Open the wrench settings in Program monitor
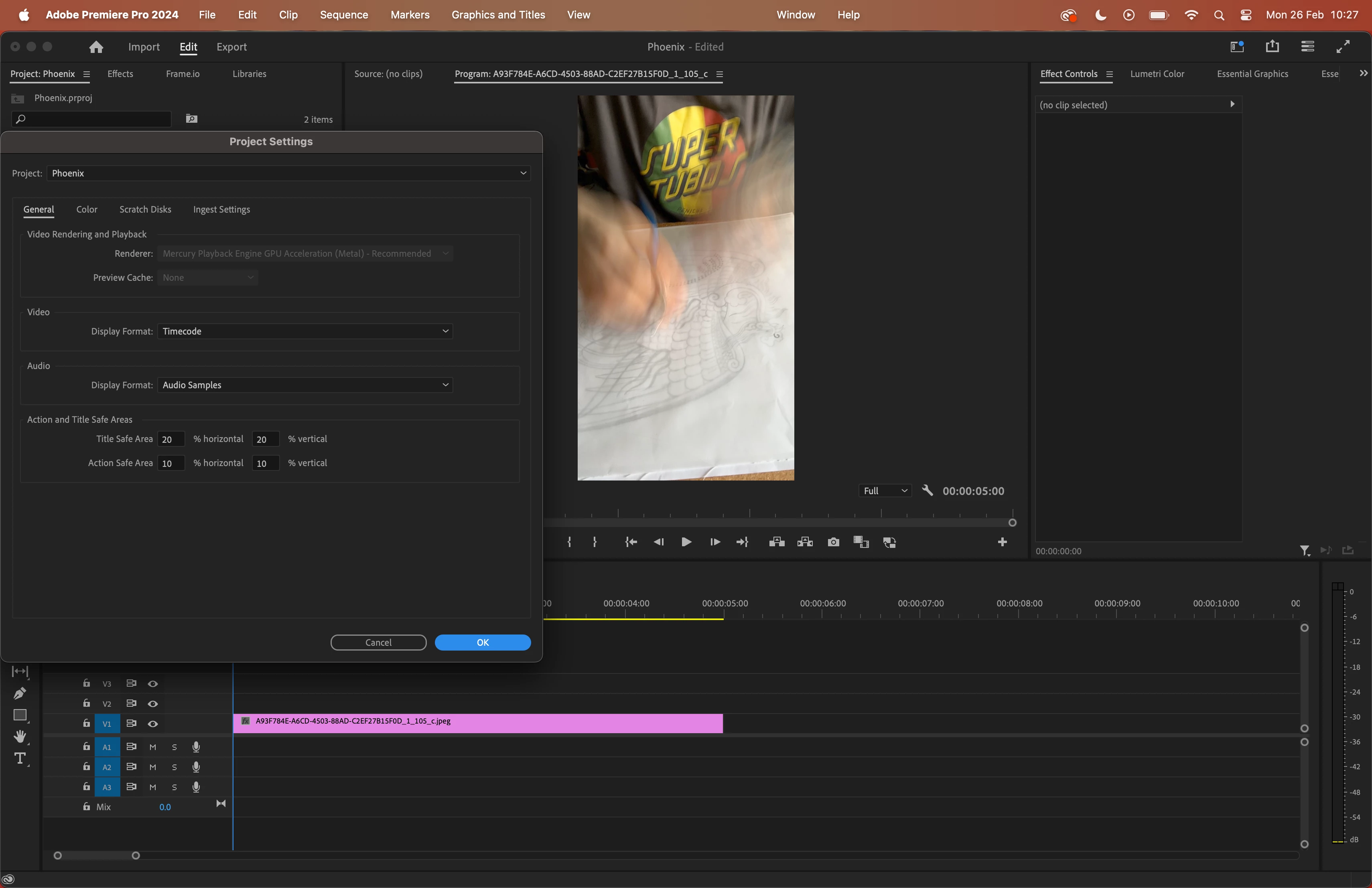 (x=927, y=491)
